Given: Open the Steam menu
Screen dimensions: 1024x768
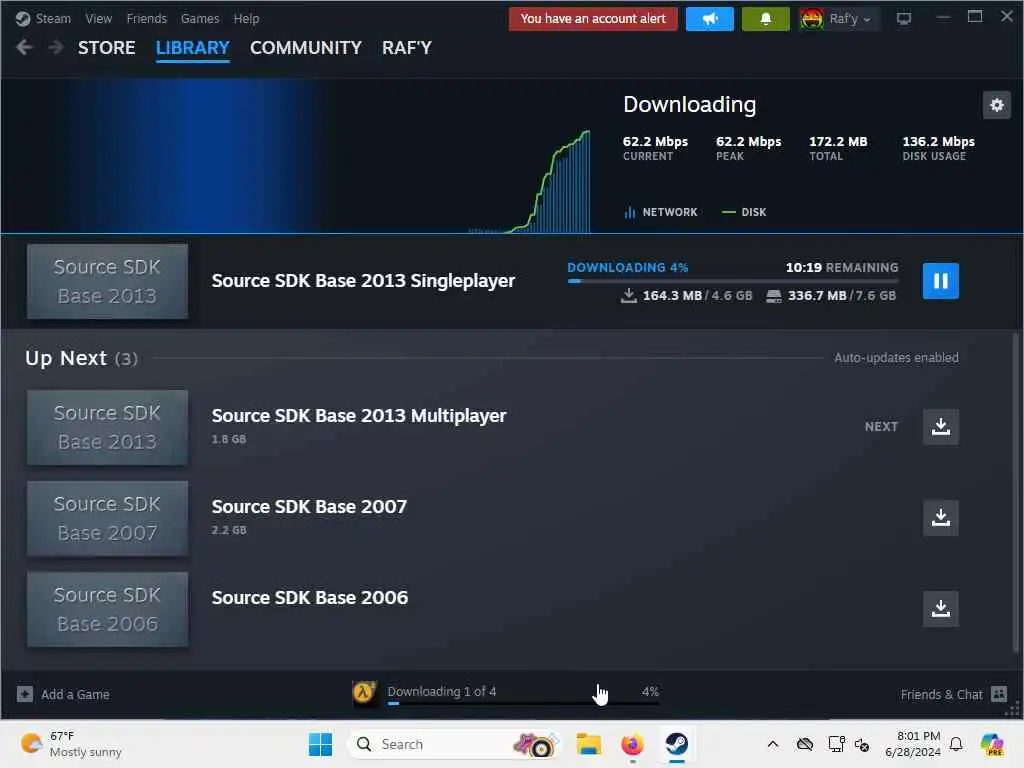Looking at the screenshot, I should coord(54,19).
